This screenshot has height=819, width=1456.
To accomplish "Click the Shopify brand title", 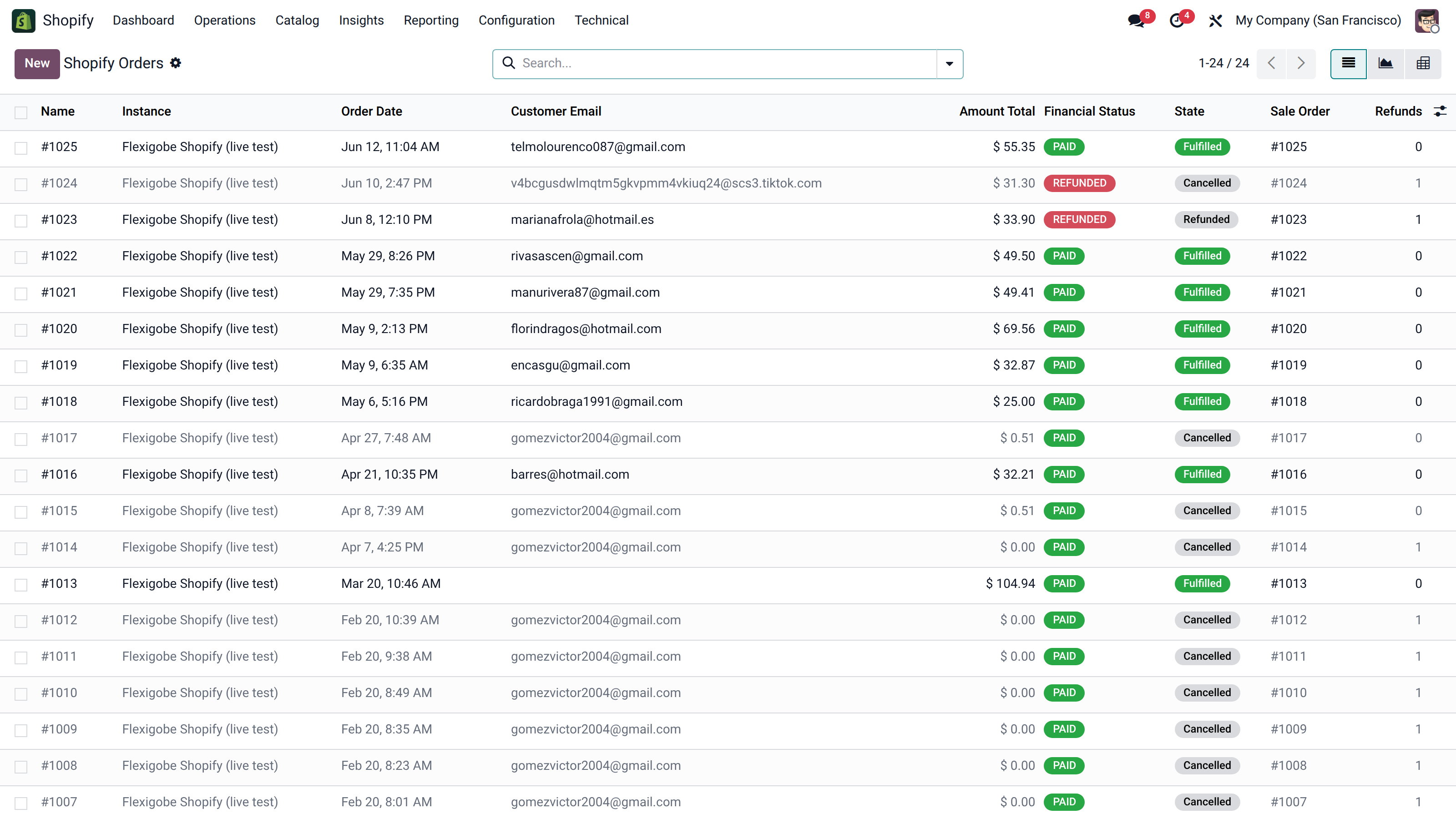I will 68,20.
